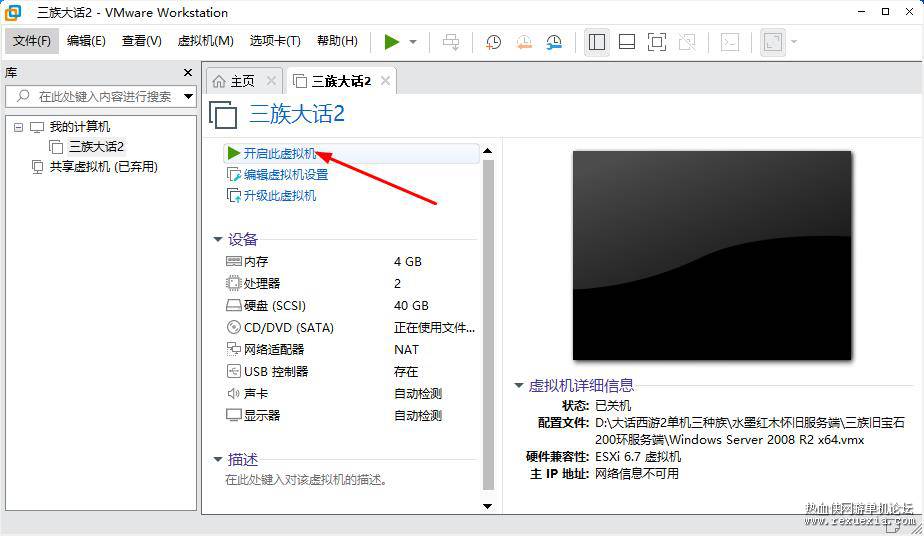Image resolution: width=924 pixels, height=536 pixels.
Task: Toggle the library sidebar view icon
Action: 597,42
